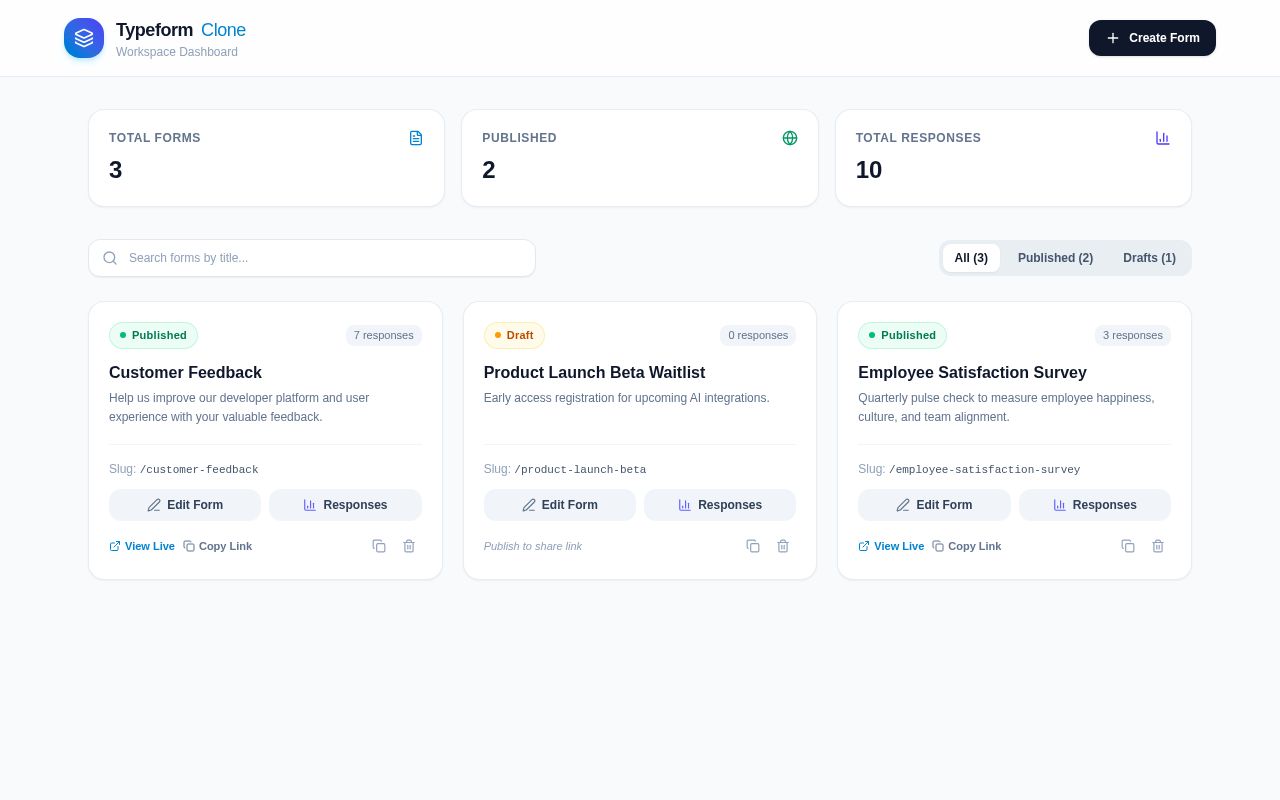
Task: Click the /customer-feedback slug text
Action: point(199,470)
